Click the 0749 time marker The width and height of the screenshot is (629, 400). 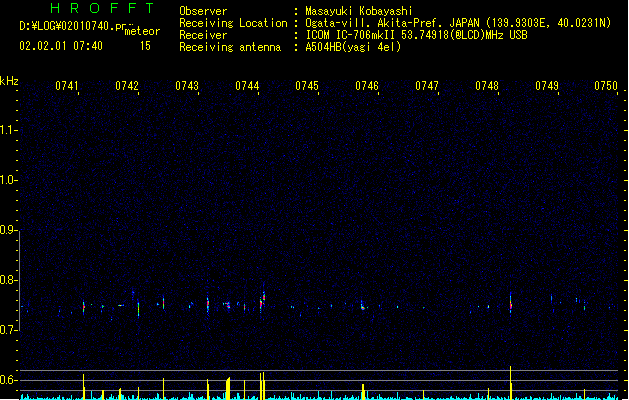[547, 86]
